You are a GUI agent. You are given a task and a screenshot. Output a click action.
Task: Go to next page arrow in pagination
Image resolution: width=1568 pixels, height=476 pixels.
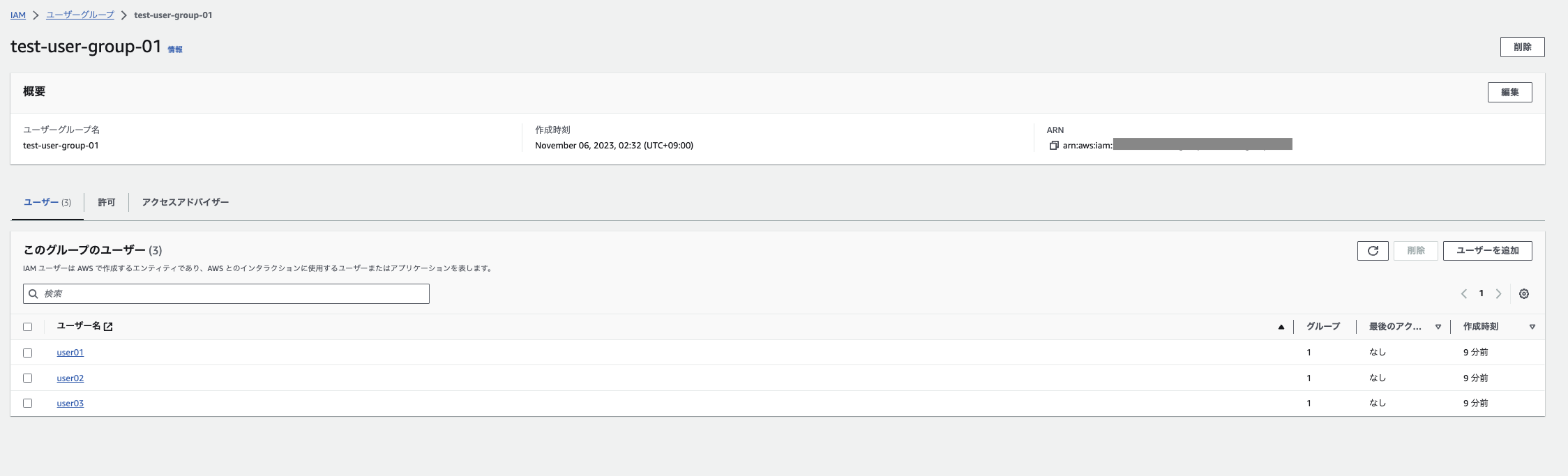[x=1498, y=294]
